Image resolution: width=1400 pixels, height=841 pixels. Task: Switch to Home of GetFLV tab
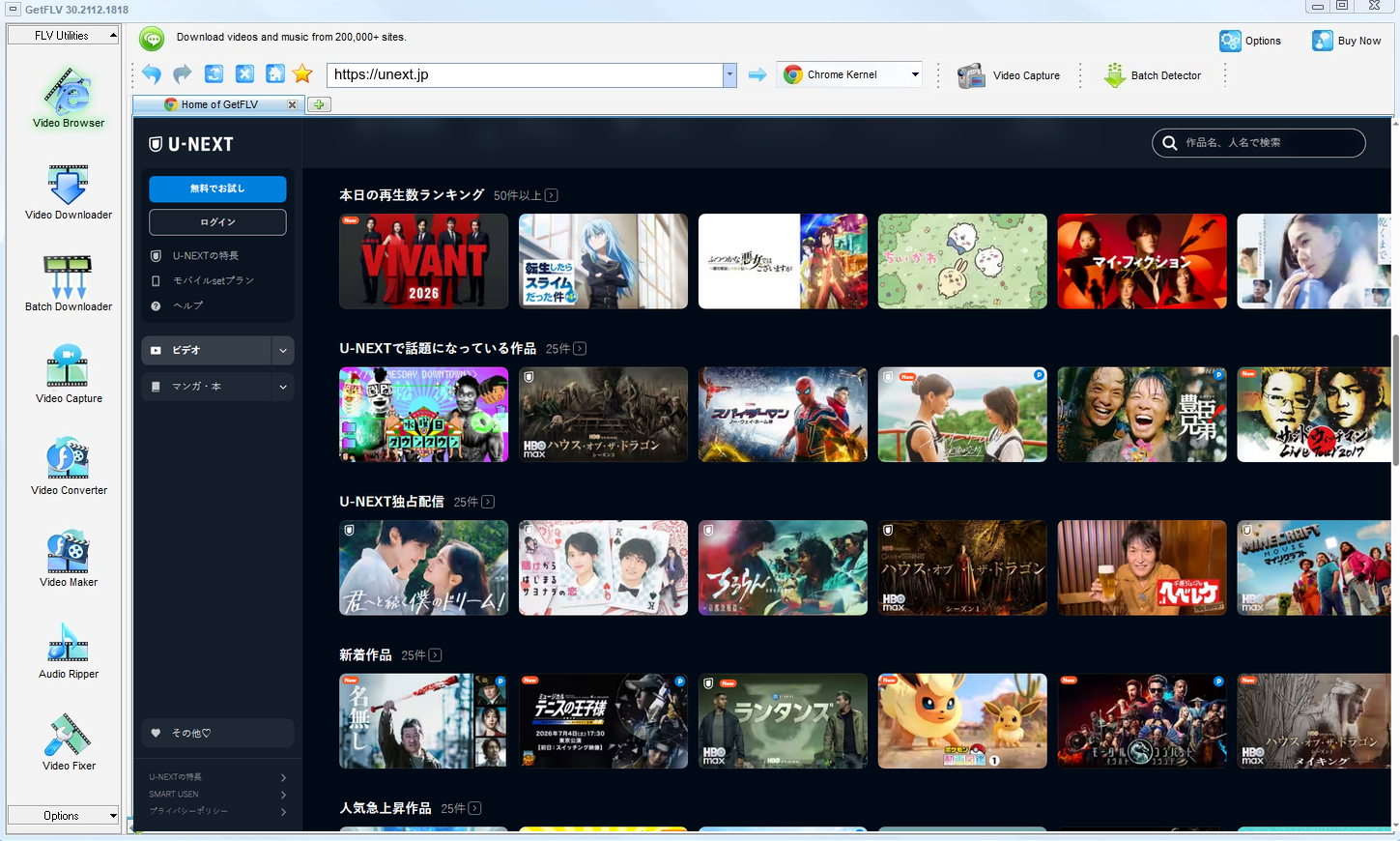[x=219, y=104]
